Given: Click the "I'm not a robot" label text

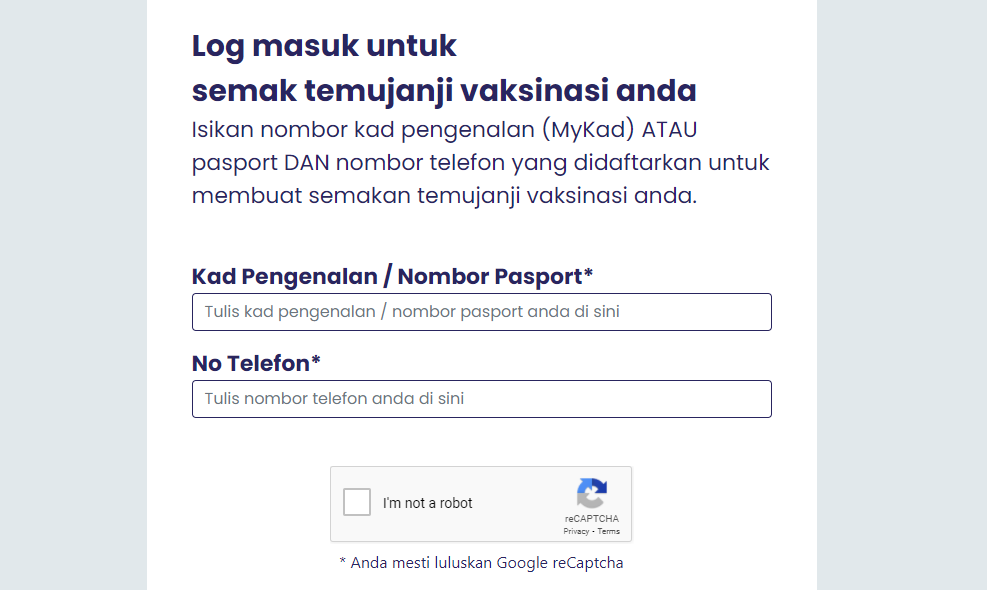Looking at the screenshot, I should 427,503.
